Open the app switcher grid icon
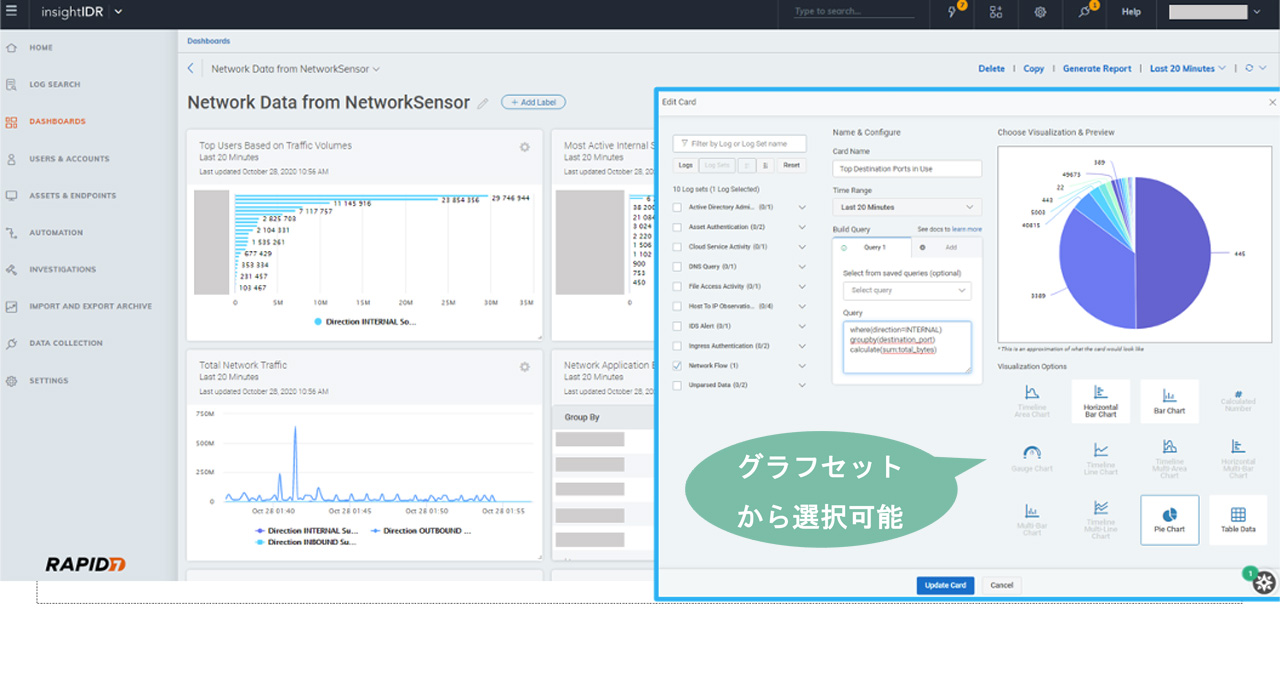This screenshot has height=700, width=1280. [996, 12]
